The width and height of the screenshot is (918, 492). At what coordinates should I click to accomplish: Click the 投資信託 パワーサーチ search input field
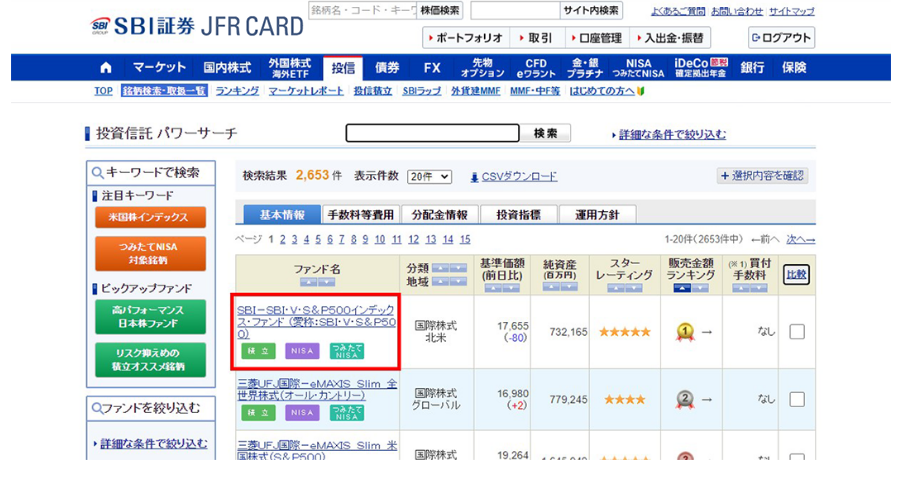[432, 133]
